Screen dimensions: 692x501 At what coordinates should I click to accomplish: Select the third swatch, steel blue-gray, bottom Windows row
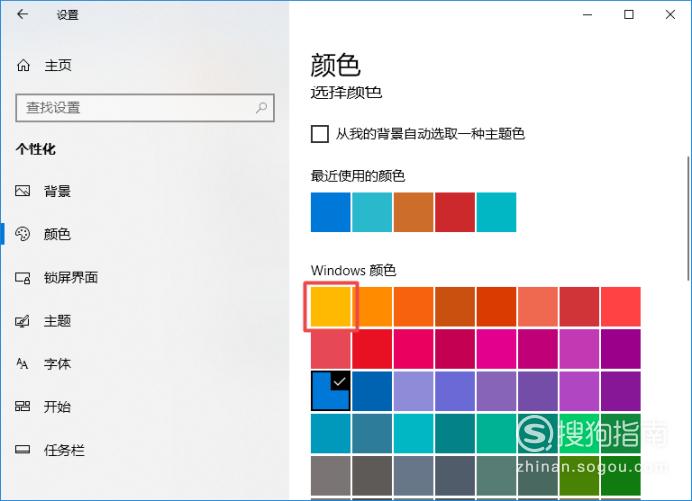(x=414, y=475)
